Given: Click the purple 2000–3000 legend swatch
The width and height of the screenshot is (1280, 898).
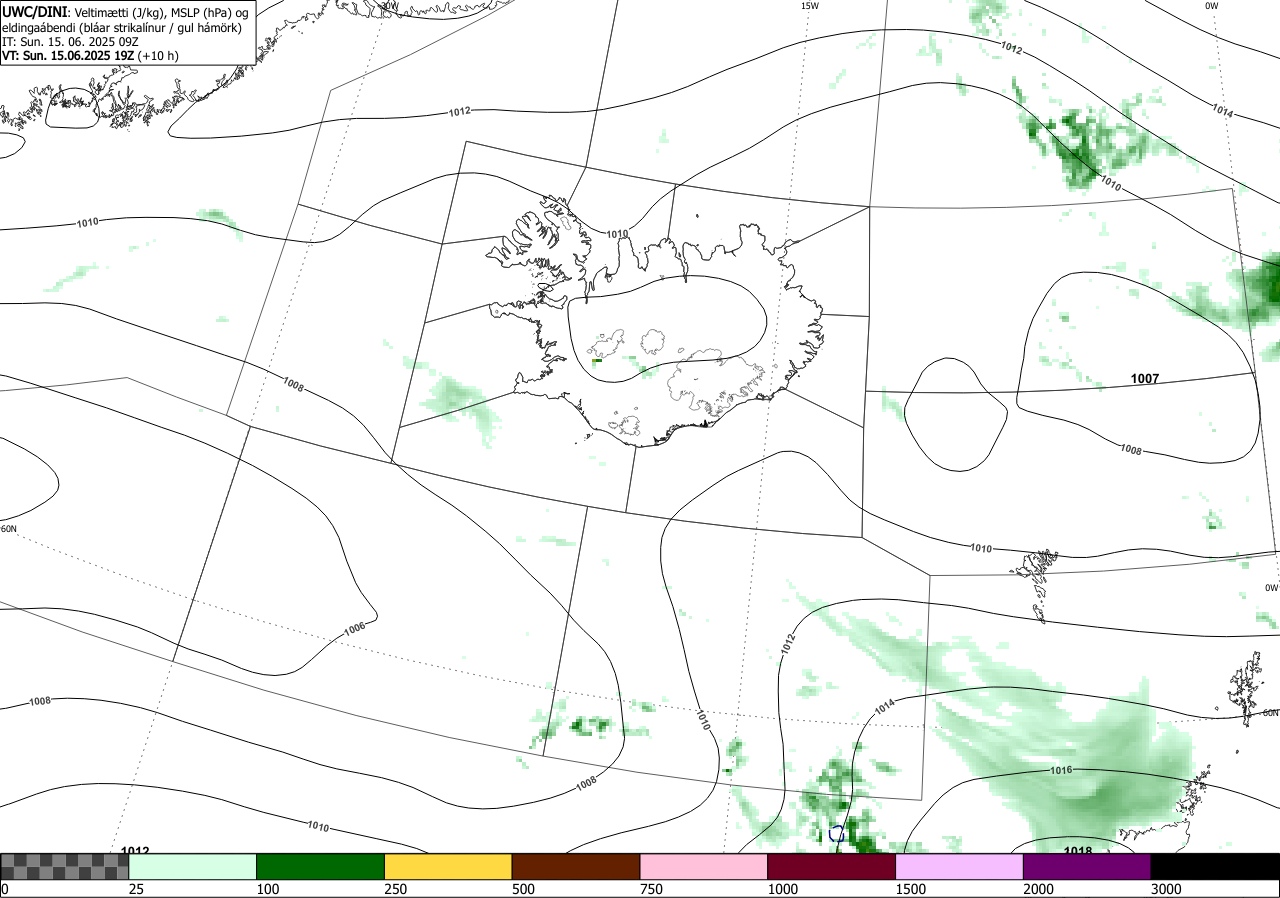Looking at the screenshot, I should [1087, 866].
